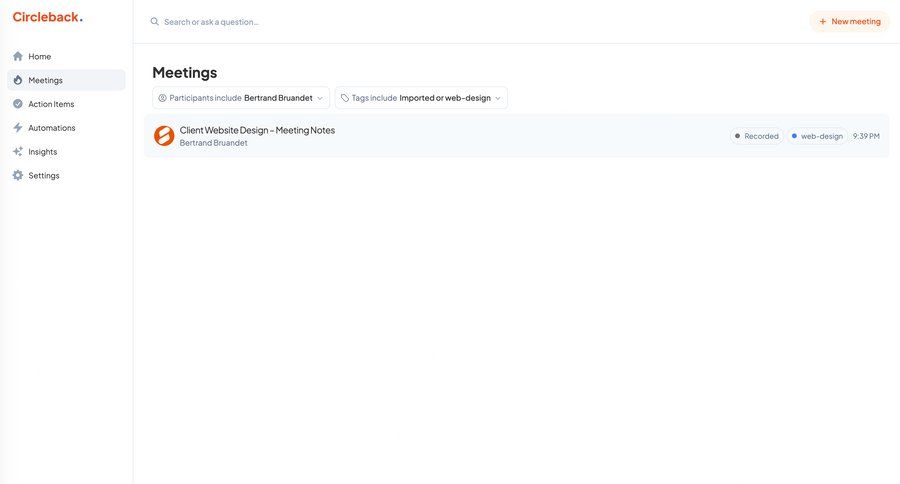Click the web-design tag badge
The image size is (900, 484).
816,136
